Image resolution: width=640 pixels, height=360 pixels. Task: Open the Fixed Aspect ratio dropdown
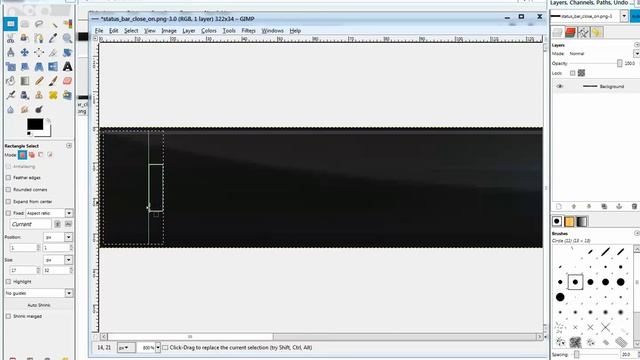[49, 213]
